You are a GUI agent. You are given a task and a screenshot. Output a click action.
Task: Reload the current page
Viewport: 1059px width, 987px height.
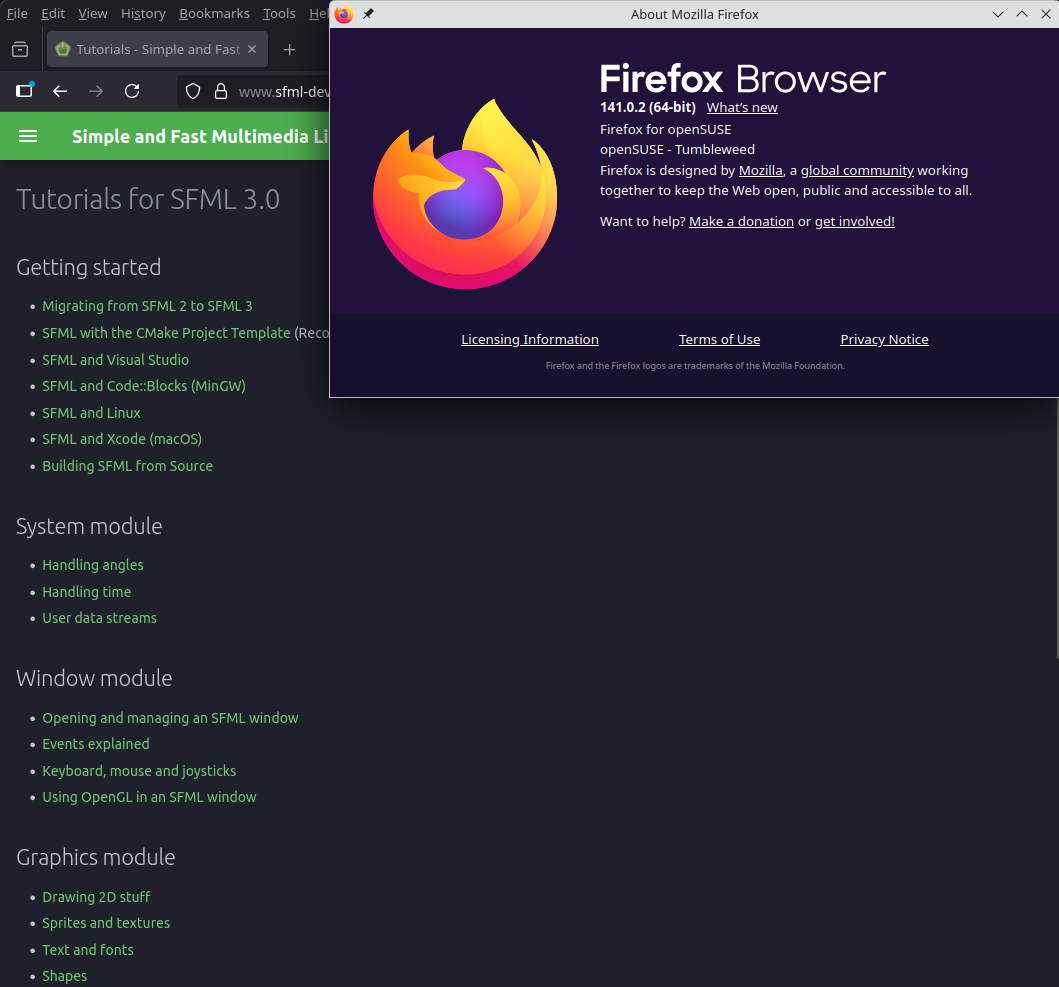point(132,91)
